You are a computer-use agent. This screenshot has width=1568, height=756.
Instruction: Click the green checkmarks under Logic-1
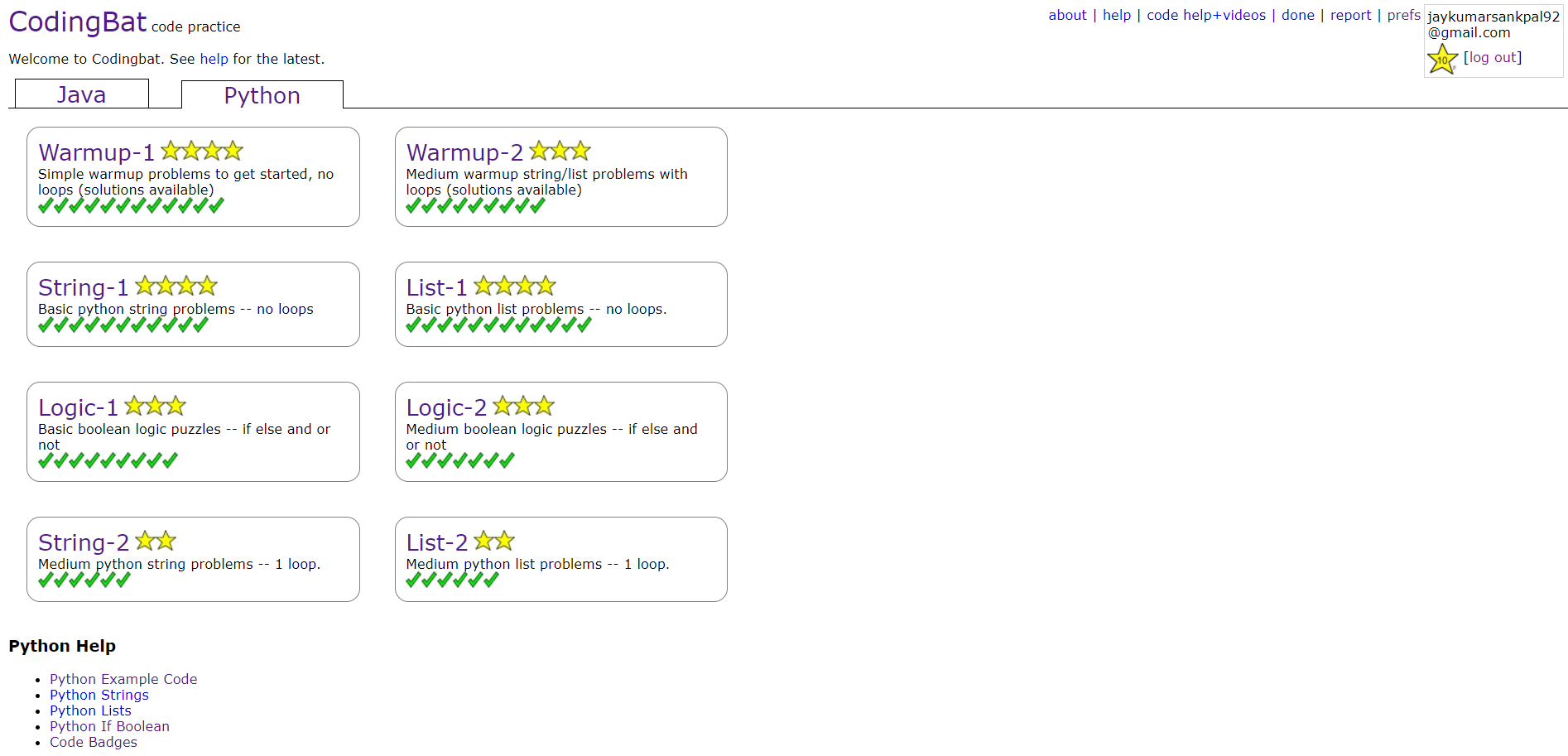point(108,460)
